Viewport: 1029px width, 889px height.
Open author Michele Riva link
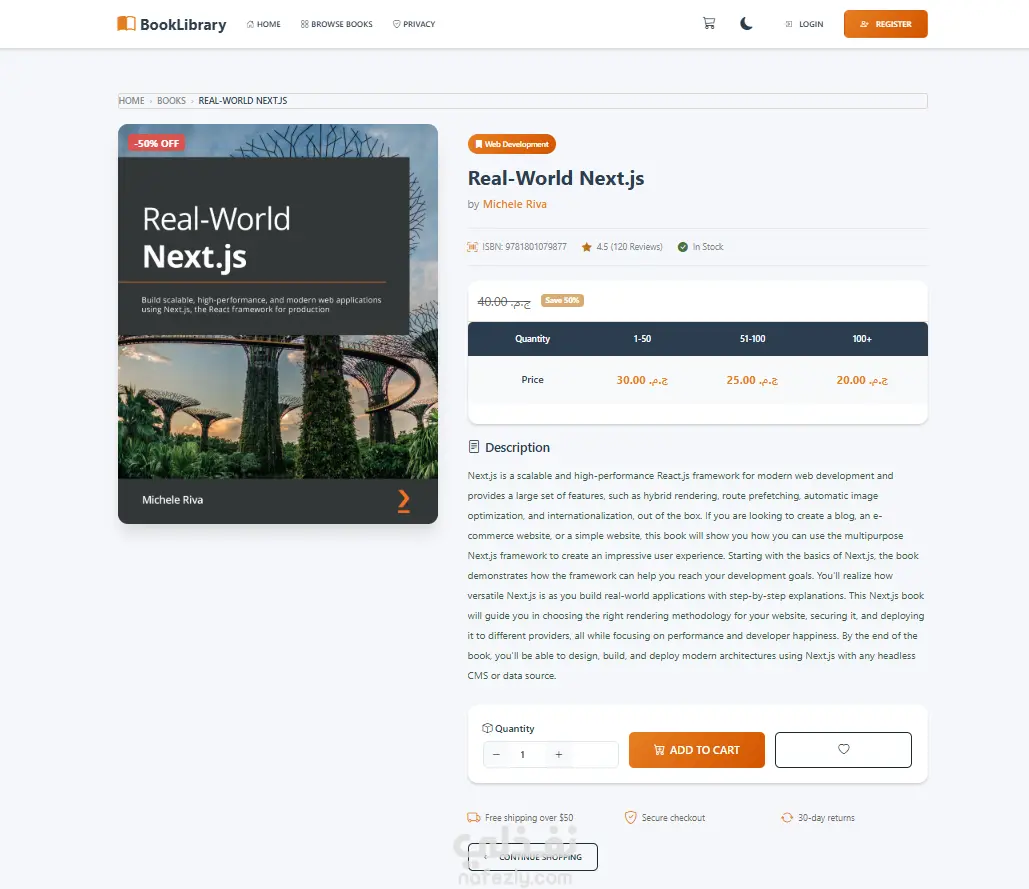[x=514, y=204]
